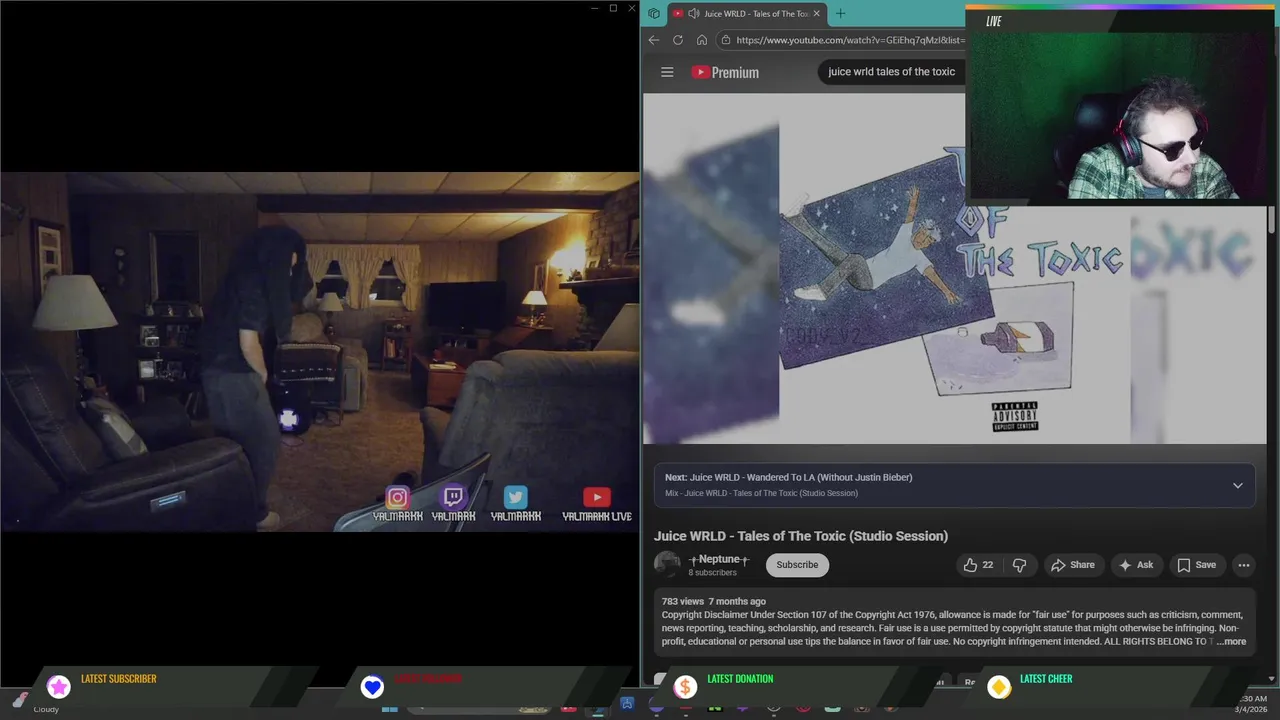Dislike the video with thumbs down
1280x720 pixels.
(1019, 565)
